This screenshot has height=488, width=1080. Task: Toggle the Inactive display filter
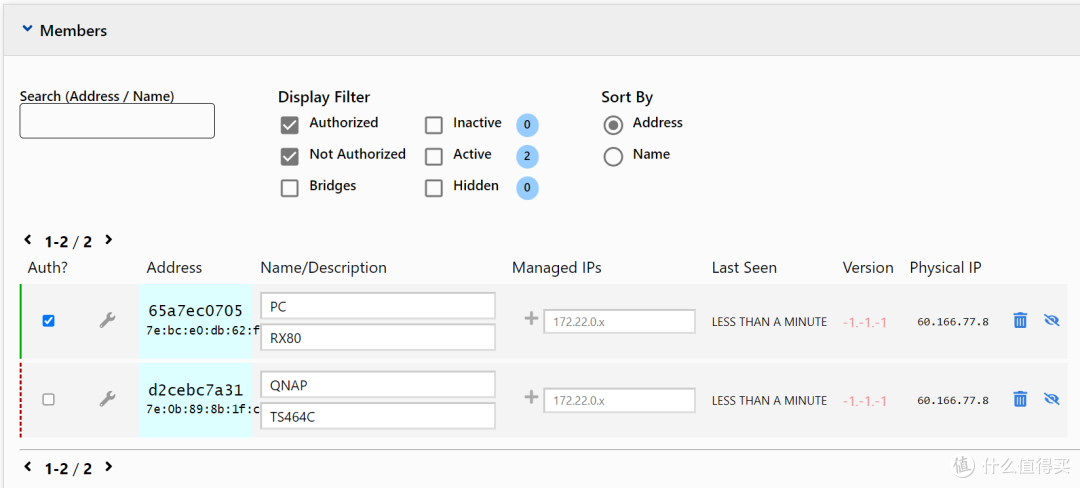pyautogui.click(x=434, y=125)
